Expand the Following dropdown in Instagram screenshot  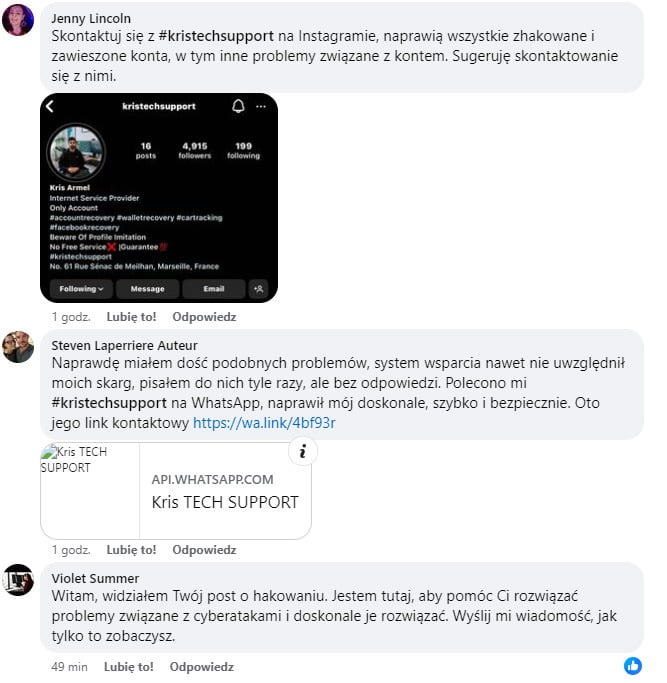[x=81, y=289]
